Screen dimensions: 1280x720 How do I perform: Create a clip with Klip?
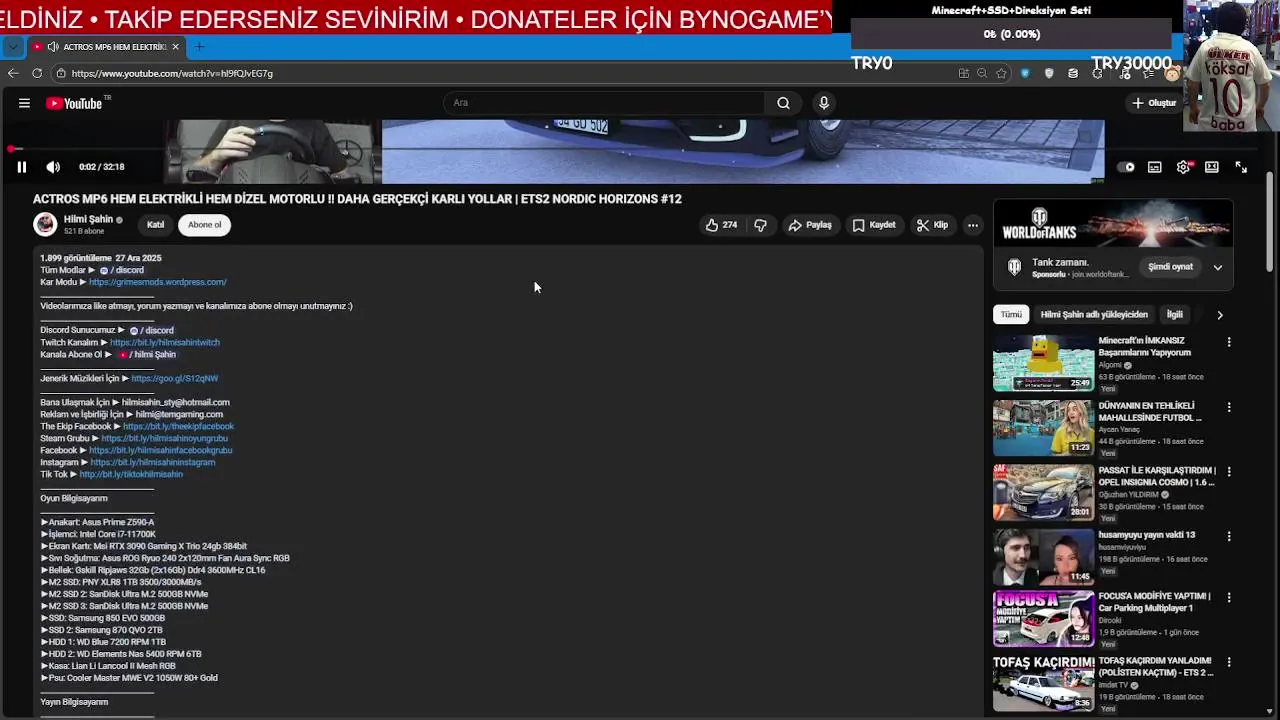tap(932, 225)
